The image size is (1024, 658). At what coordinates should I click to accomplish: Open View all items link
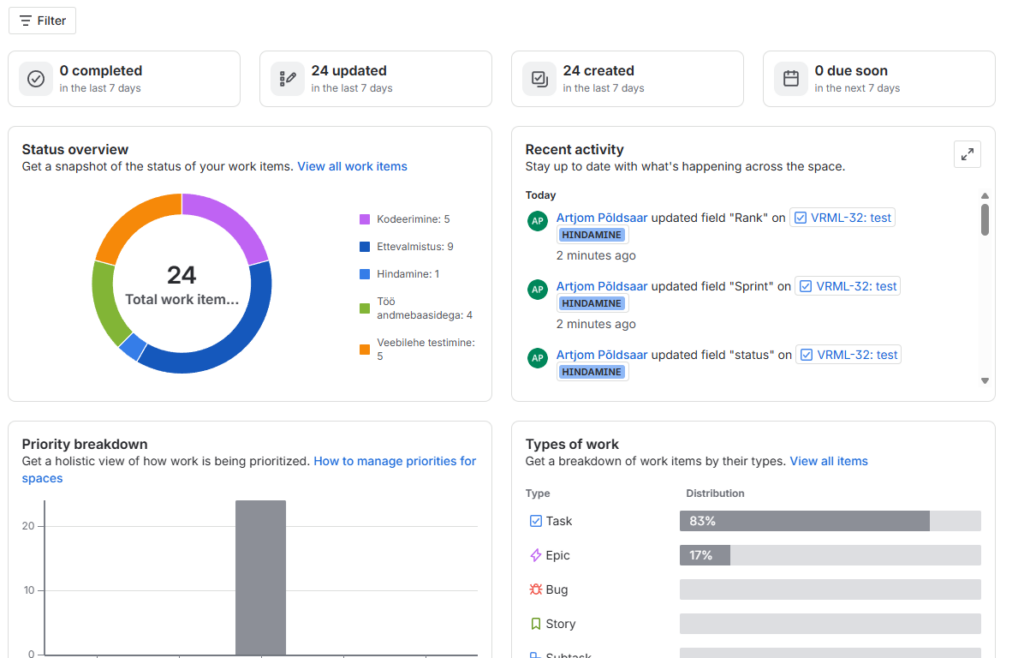click(828, 461)
